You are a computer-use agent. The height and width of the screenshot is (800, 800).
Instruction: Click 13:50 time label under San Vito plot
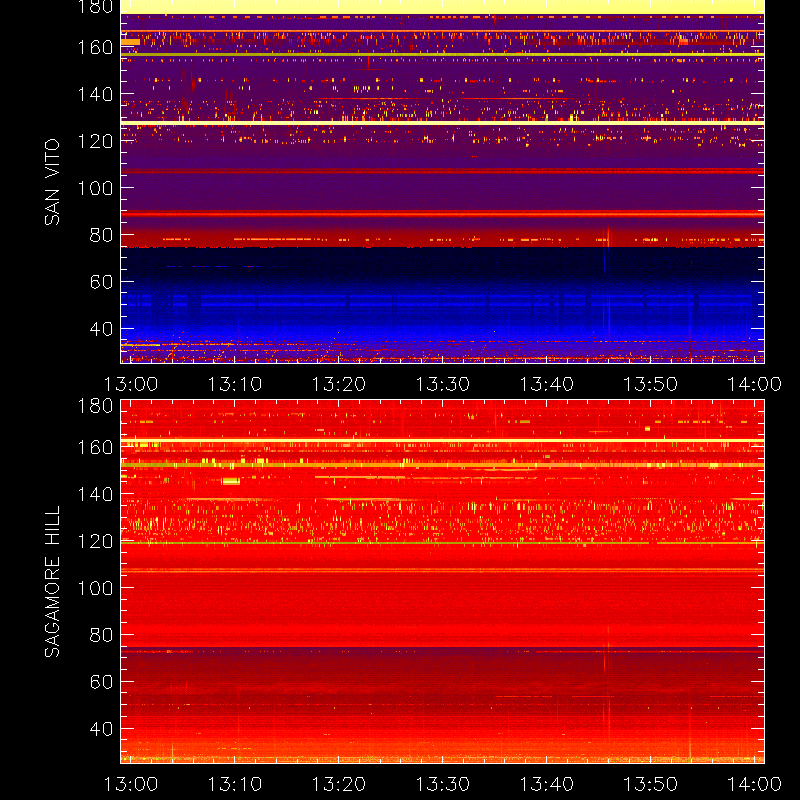pyautogui.click(x=651, y=384)
